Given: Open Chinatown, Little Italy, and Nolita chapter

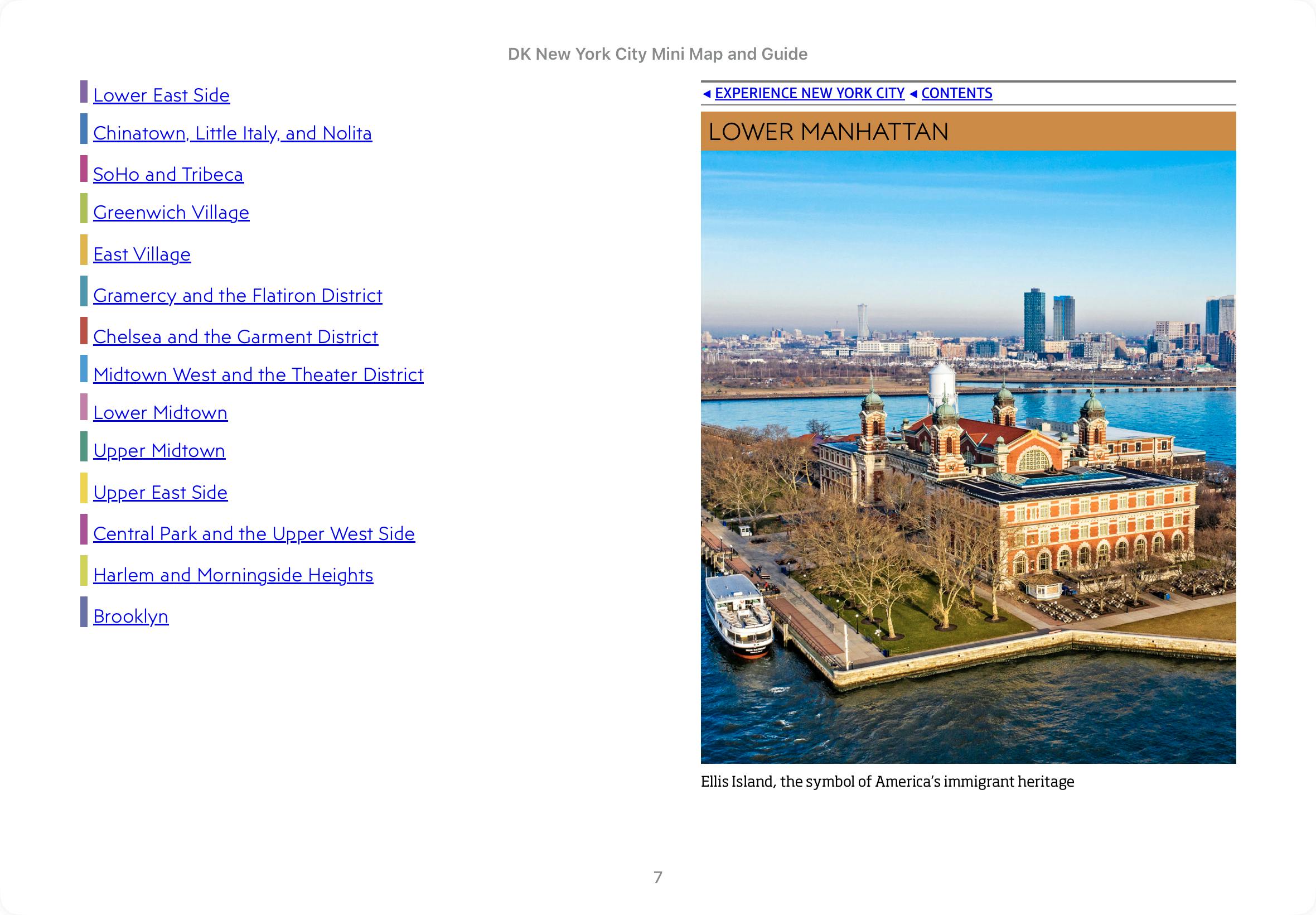Looking at the screenshot, I should pos(232,133).
